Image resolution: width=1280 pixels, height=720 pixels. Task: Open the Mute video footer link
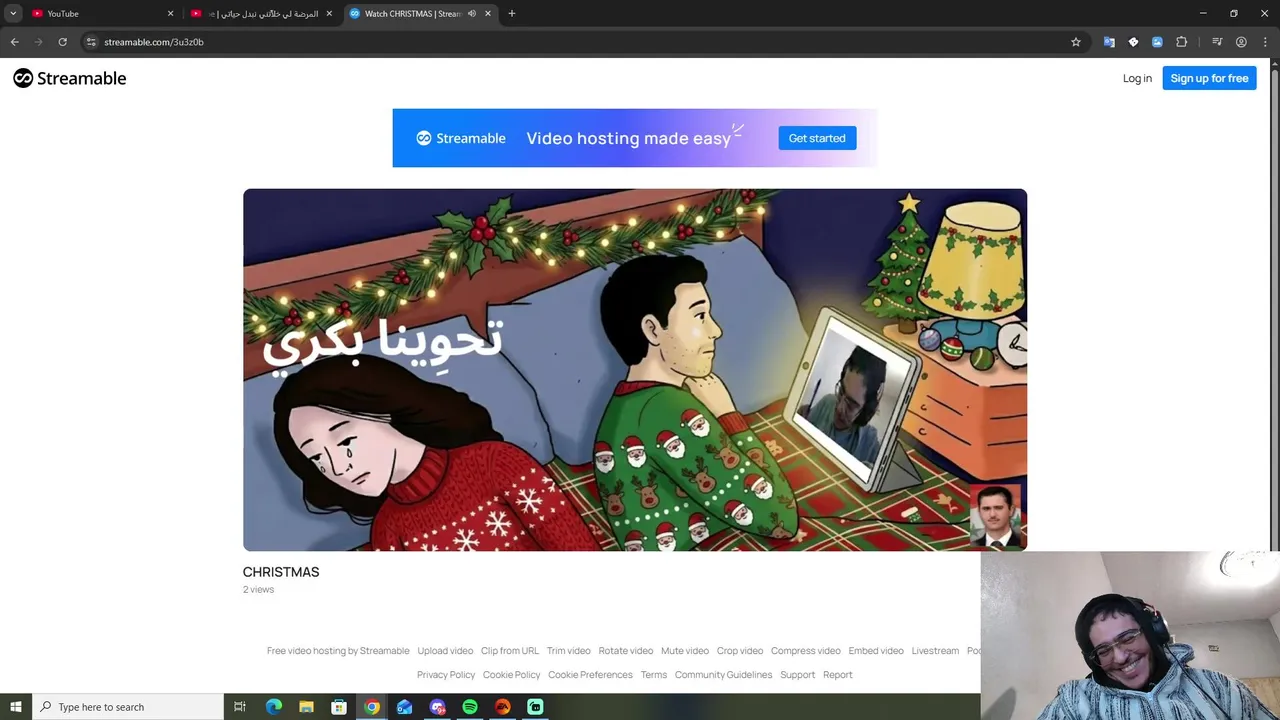[x=685, y=651]
